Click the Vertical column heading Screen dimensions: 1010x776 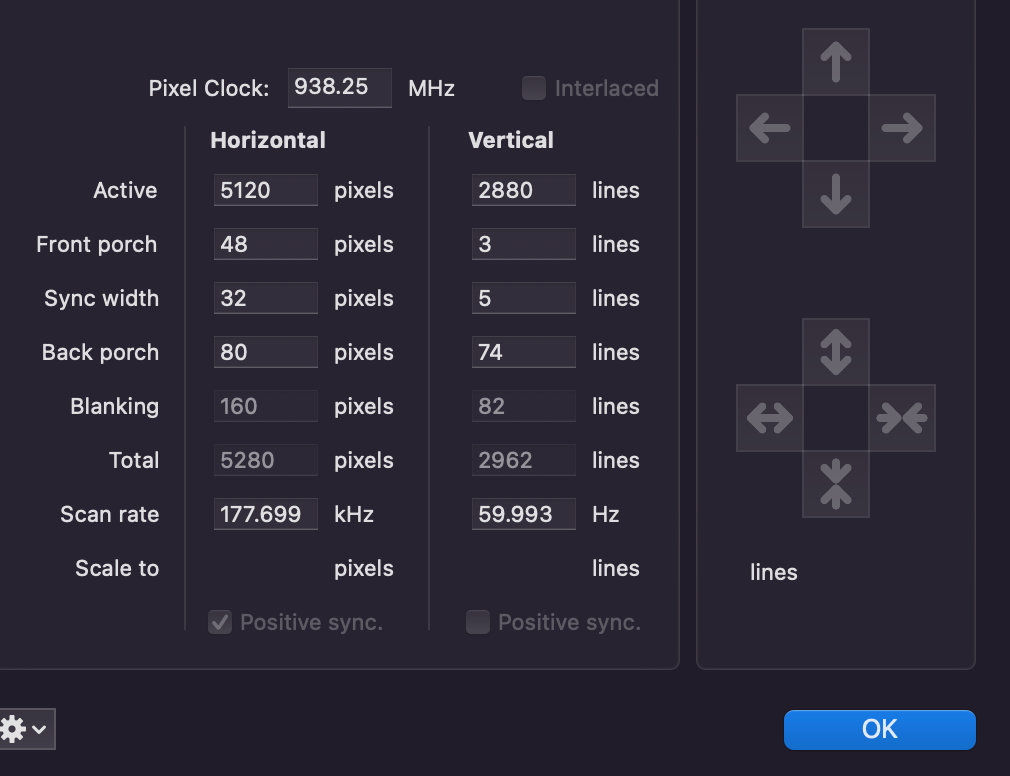(x=511, y=140)
